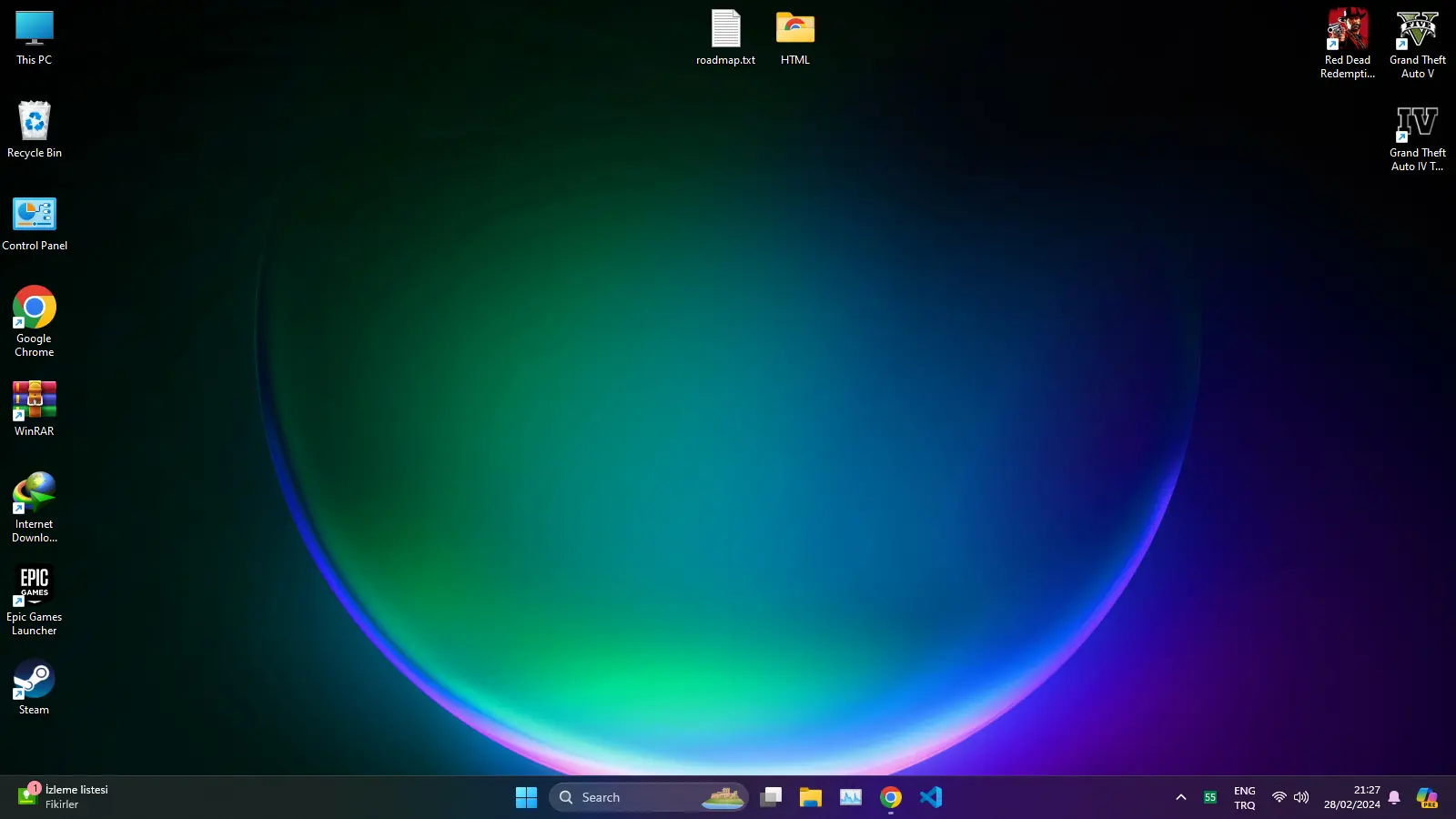
Task: Click the taskbar Search box
Action: coord(649,798)
